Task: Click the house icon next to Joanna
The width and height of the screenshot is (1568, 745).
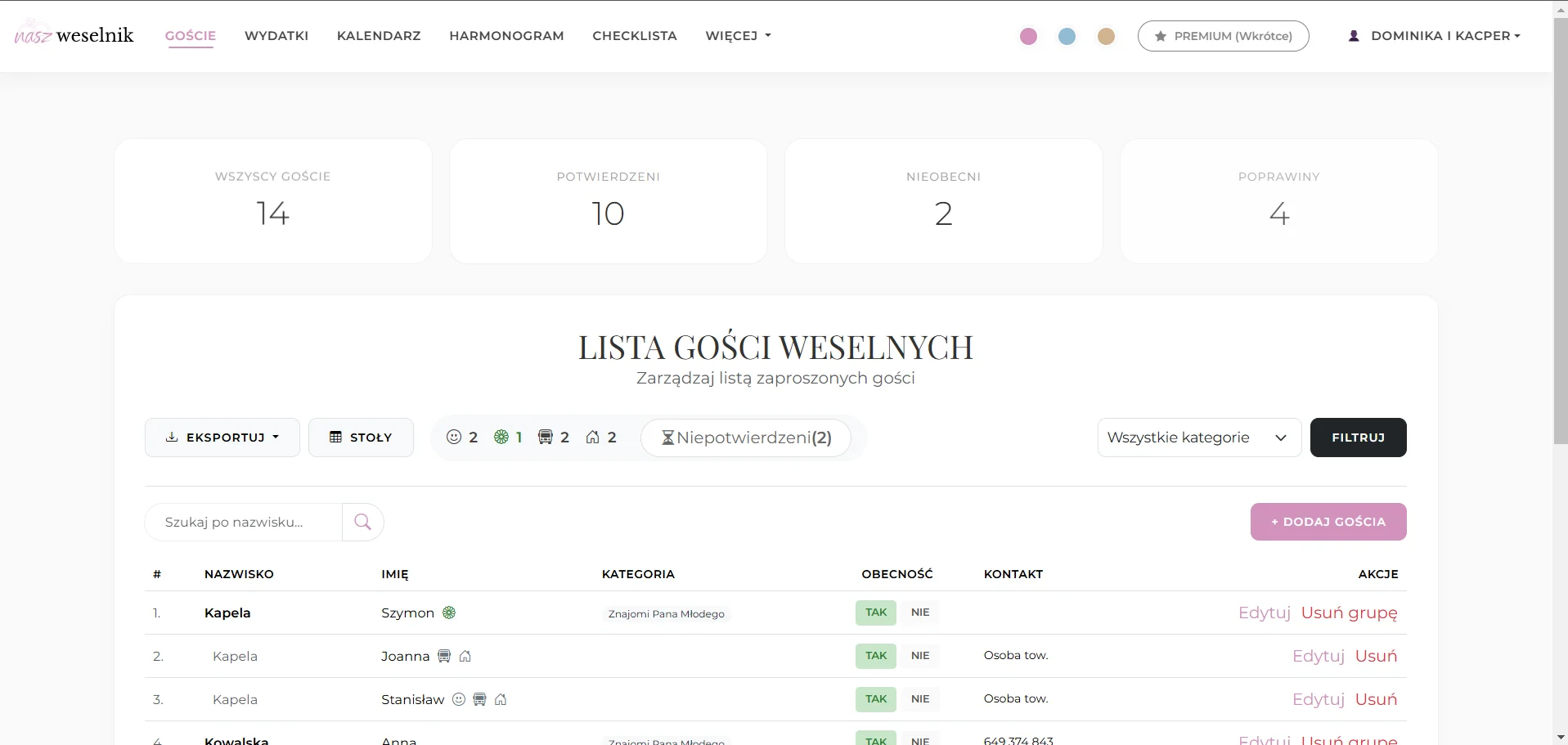Action: tap(465, 656)
